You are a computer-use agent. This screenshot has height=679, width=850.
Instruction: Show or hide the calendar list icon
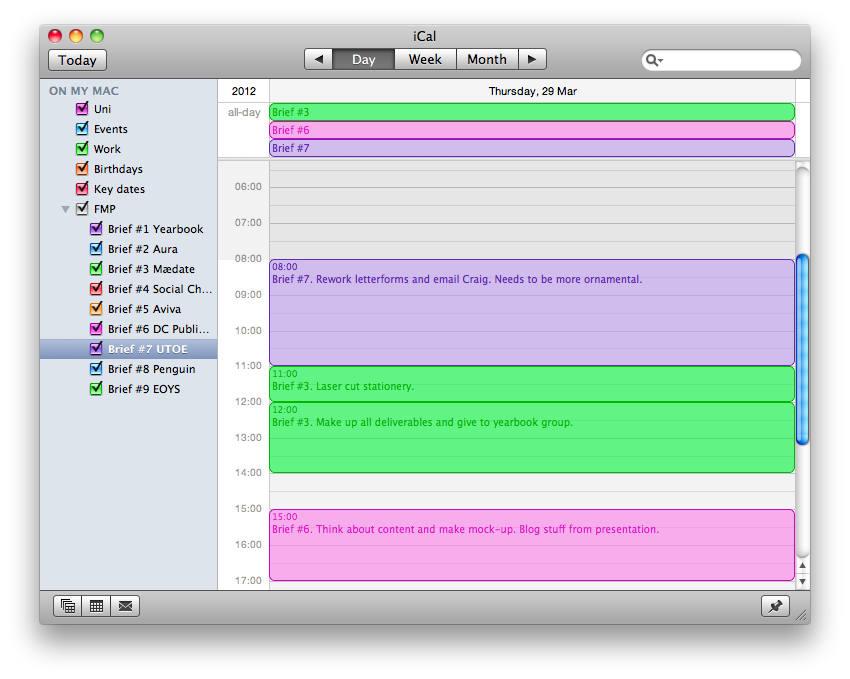[x=68, y=606]
